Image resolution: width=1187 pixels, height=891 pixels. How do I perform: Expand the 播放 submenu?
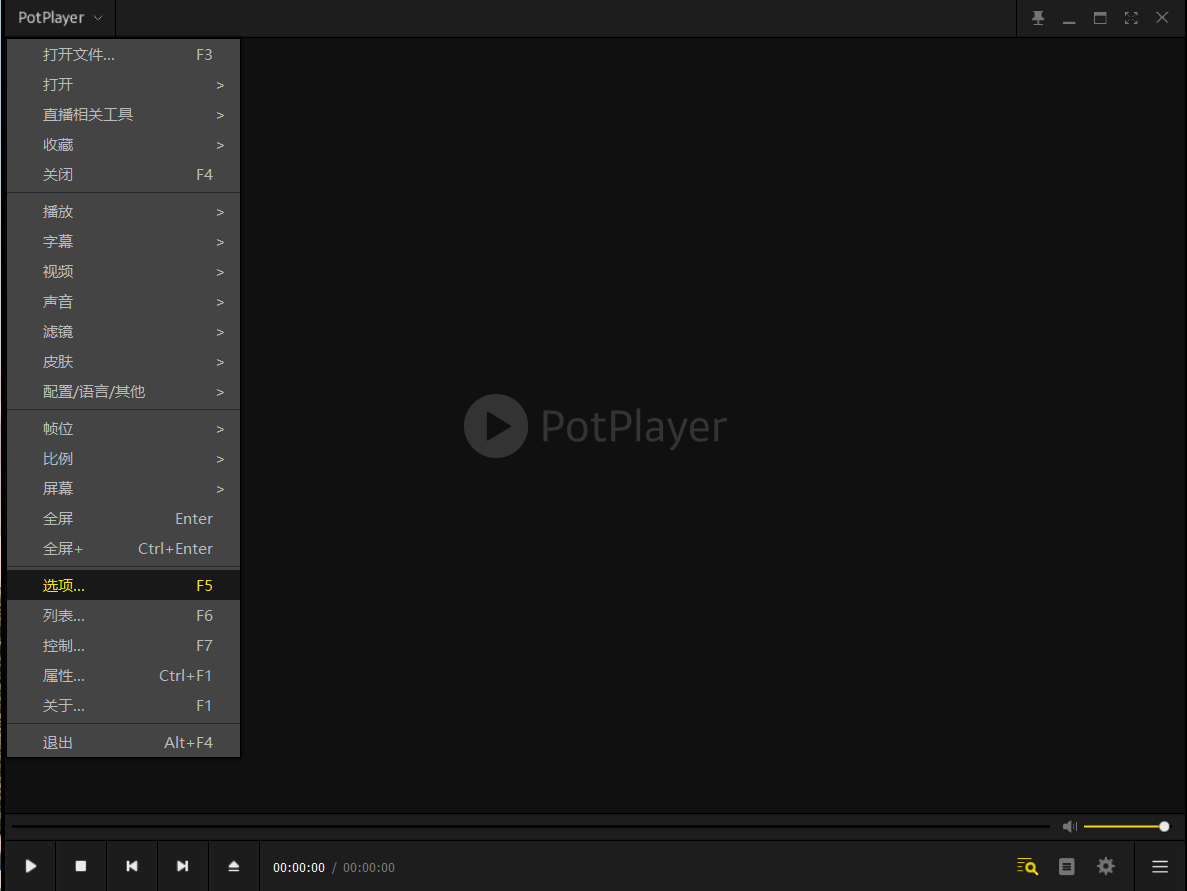pos(123,212)
